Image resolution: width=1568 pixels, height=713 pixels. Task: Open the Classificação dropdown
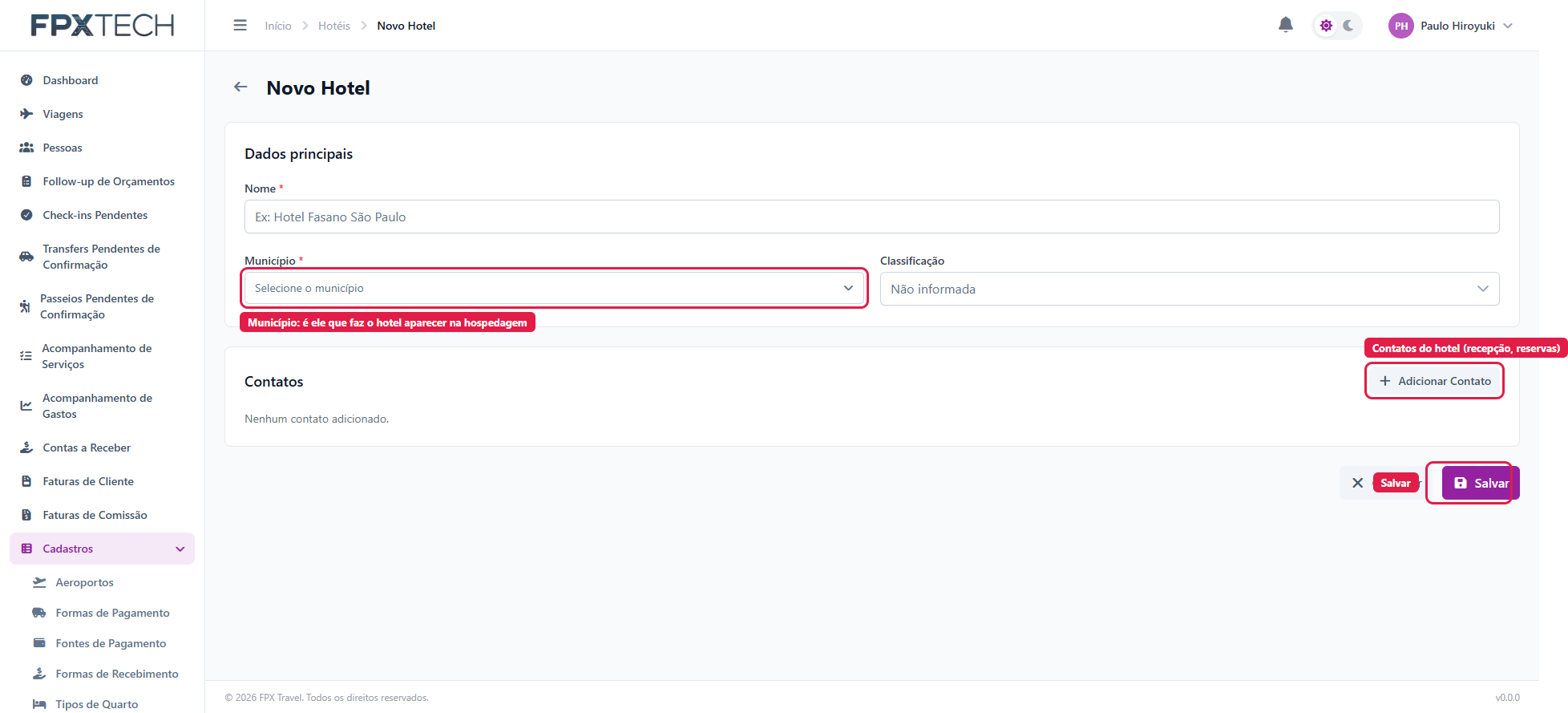(1190, 289)
